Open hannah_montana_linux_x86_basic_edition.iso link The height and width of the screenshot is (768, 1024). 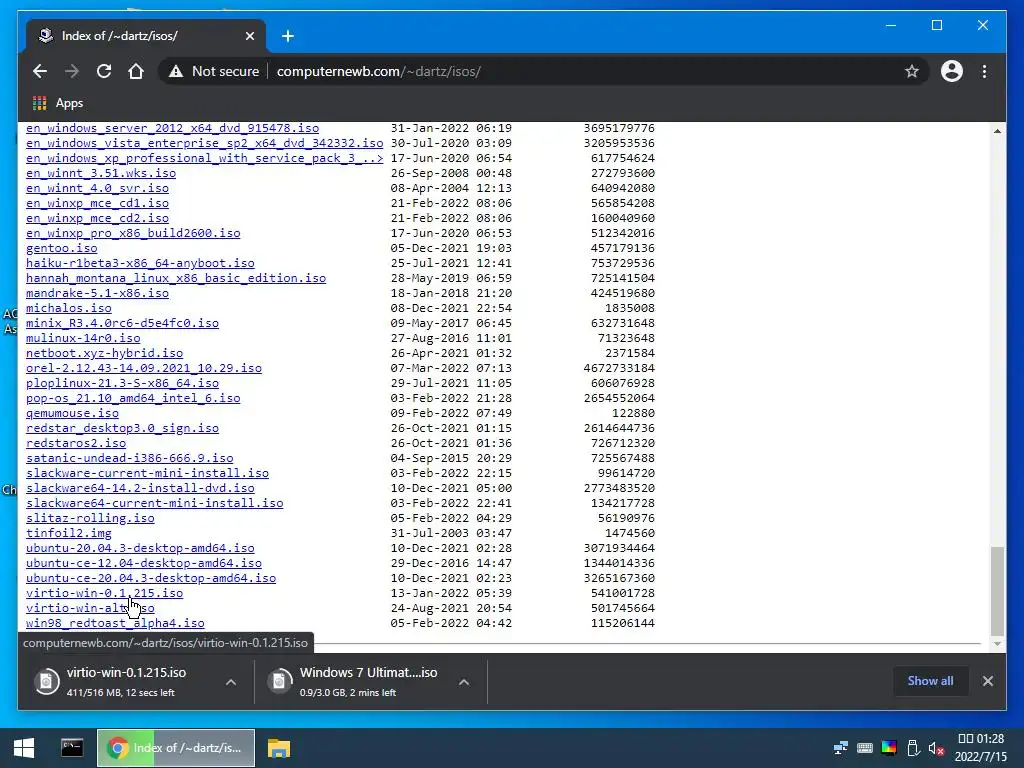click(176, 278)
